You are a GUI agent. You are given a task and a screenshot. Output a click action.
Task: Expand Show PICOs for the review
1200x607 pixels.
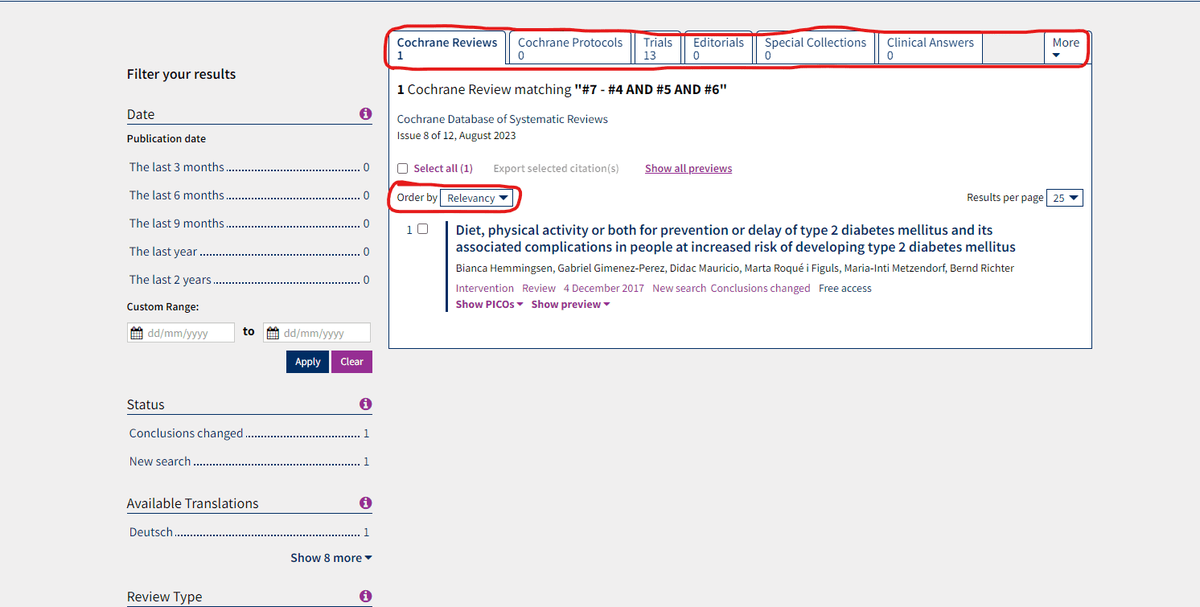click(489, 304)
